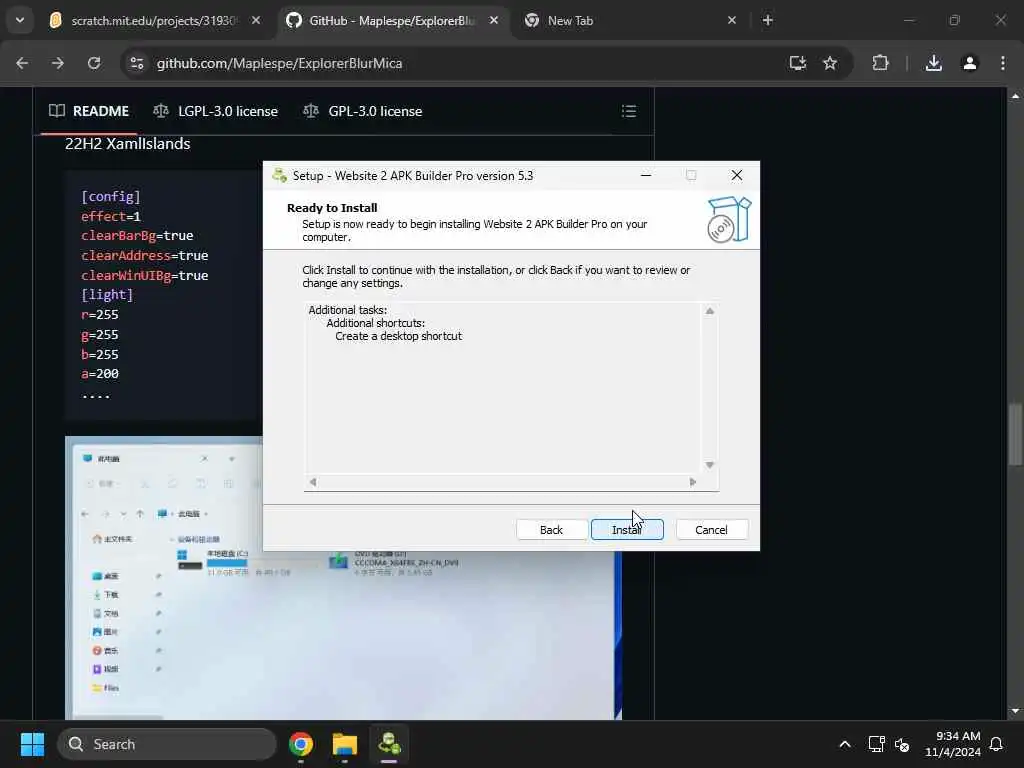Bookmark this page with the star
This screenshot has width=1024, height=768.
(830, 63)
